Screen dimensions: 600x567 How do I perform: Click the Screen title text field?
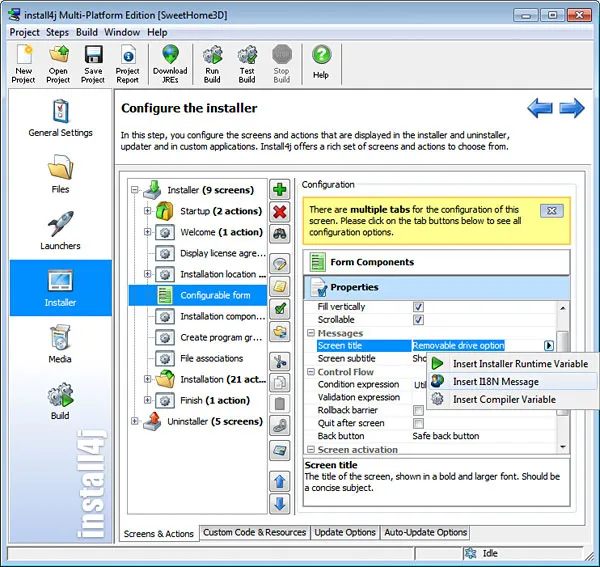pyautogui.click(x=477, y=346)
